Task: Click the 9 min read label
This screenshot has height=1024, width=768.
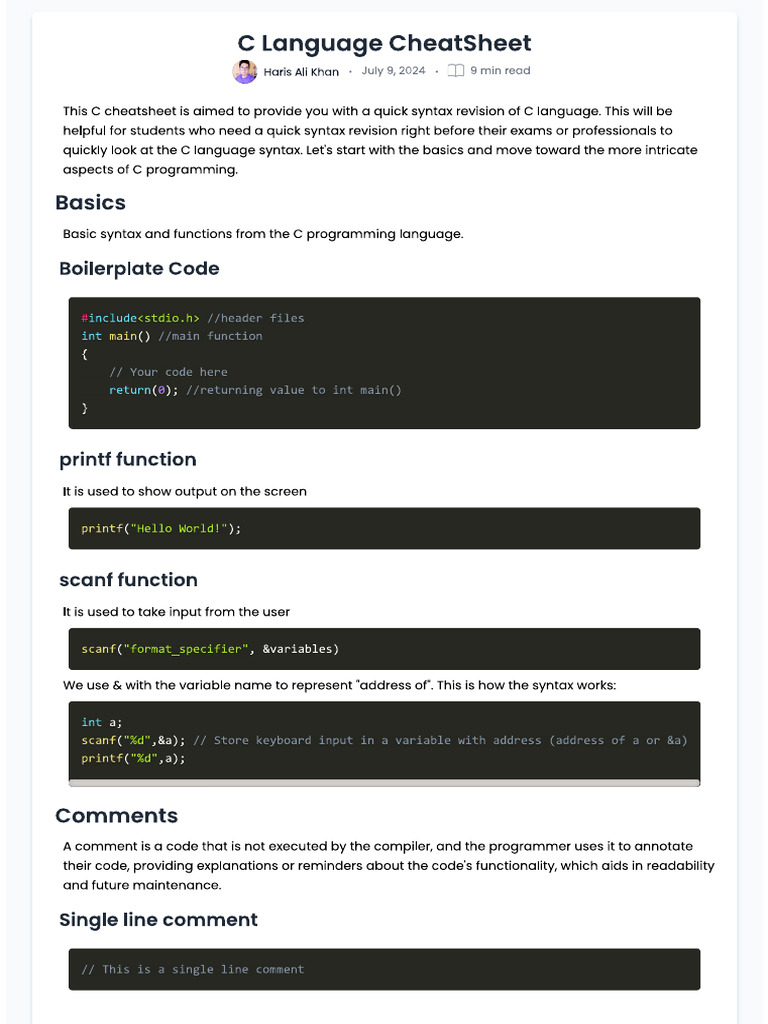Action: (x=500, y=71)
